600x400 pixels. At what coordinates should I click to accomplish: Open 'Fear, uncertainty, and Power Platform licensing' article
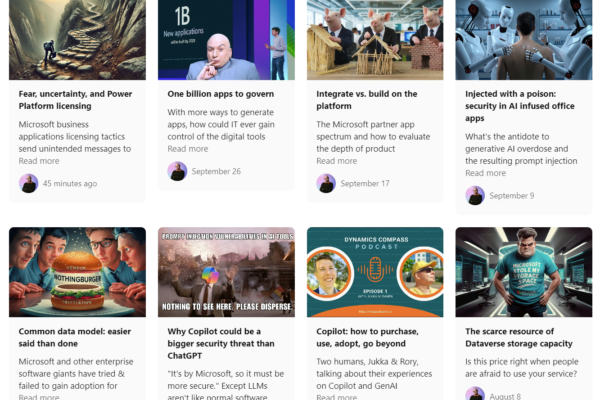pyautogui.click(x=75, y=100)
